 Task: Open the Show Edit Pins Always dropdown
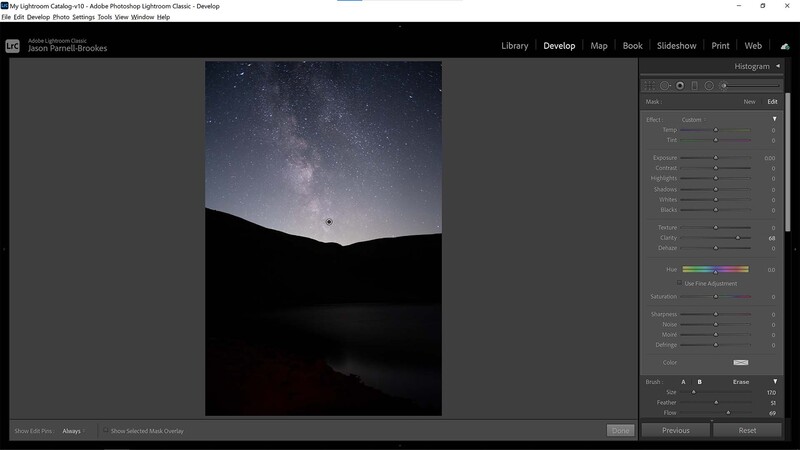(x=73, y=431)
